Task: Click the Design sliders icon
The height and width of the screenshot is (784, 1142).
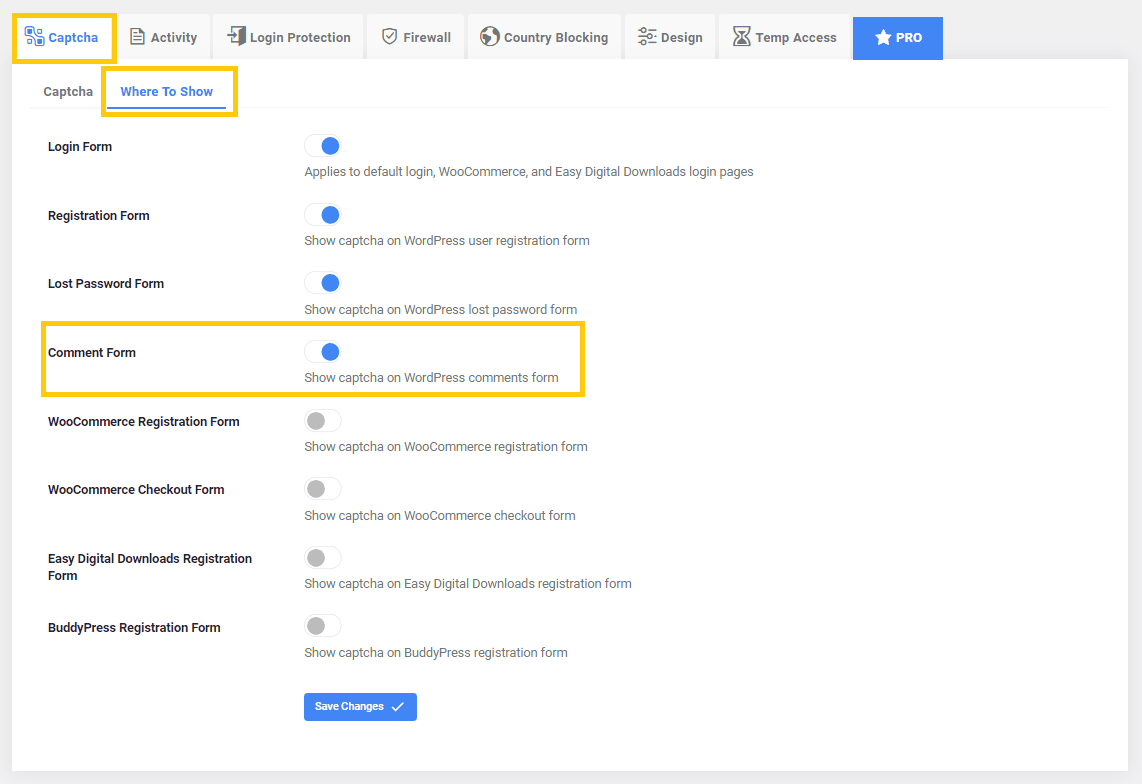Action: 647,37
